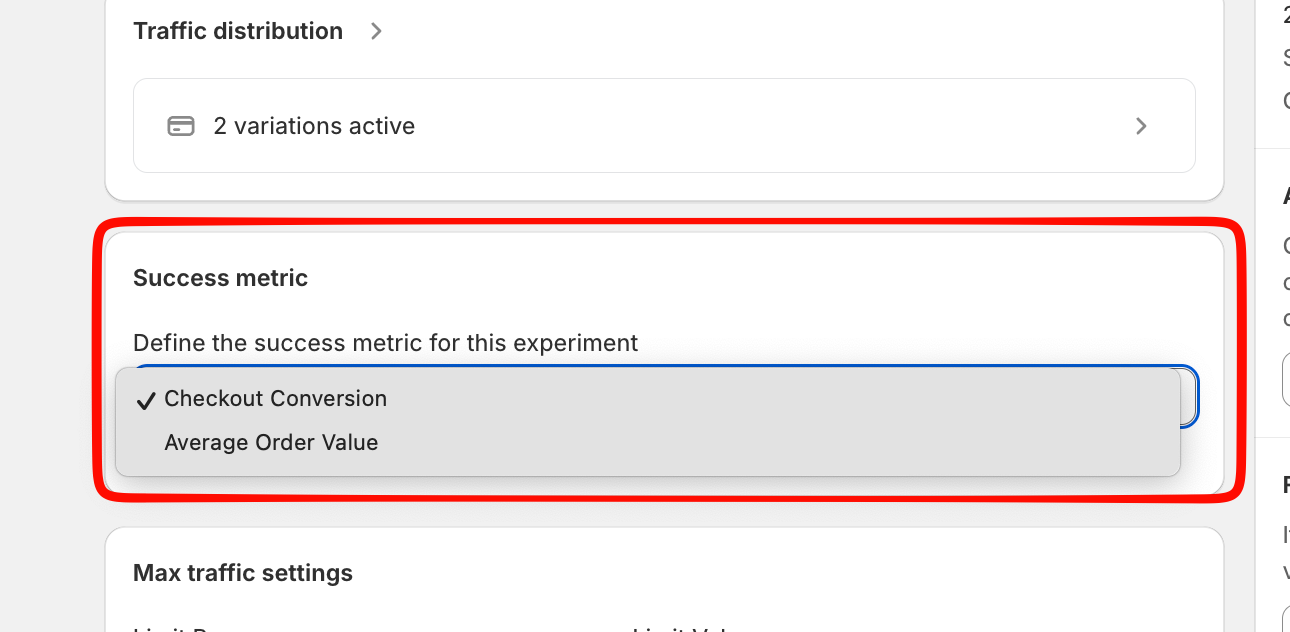The width and height of the screenshot is (1290, 632).
Task: Choose Checkout Conversion from the dropdown list
Action: [275, 398]
